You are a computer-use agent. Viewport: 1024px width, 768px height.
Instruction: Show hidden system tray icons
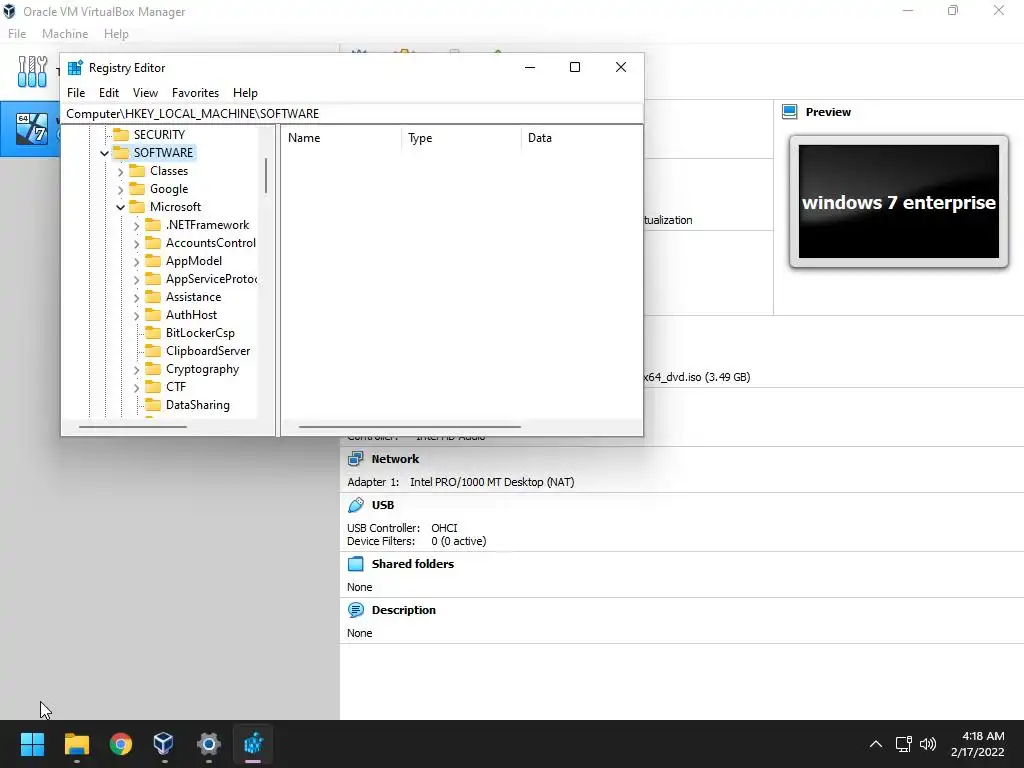coord(876,744)
